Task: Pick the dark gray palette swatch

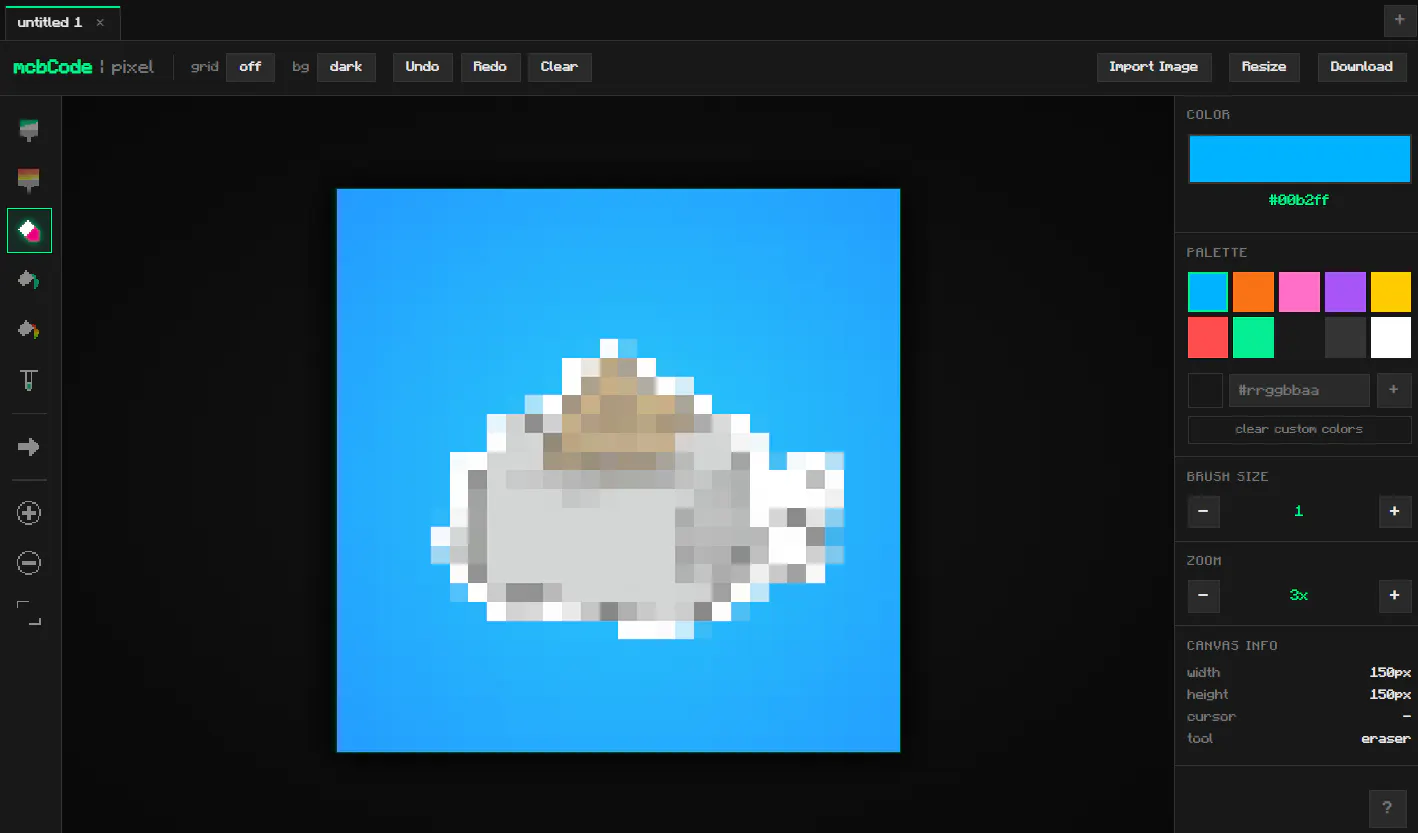Action: click(x=1345, y=338)
